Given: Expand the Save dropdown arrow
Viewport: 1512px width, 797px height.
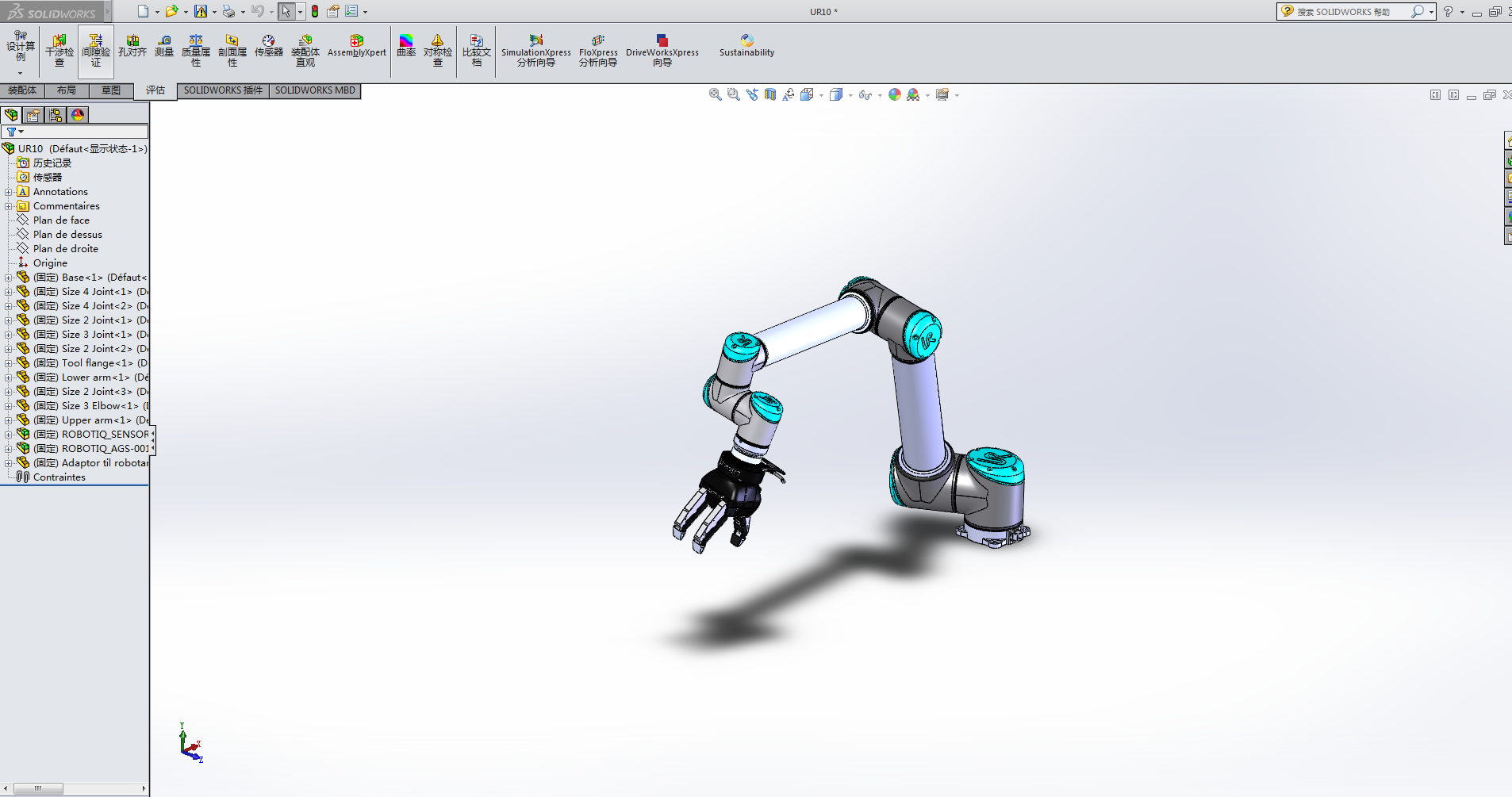Looking at the screenshot, I should pyautogui.click(x=214, y=12).
